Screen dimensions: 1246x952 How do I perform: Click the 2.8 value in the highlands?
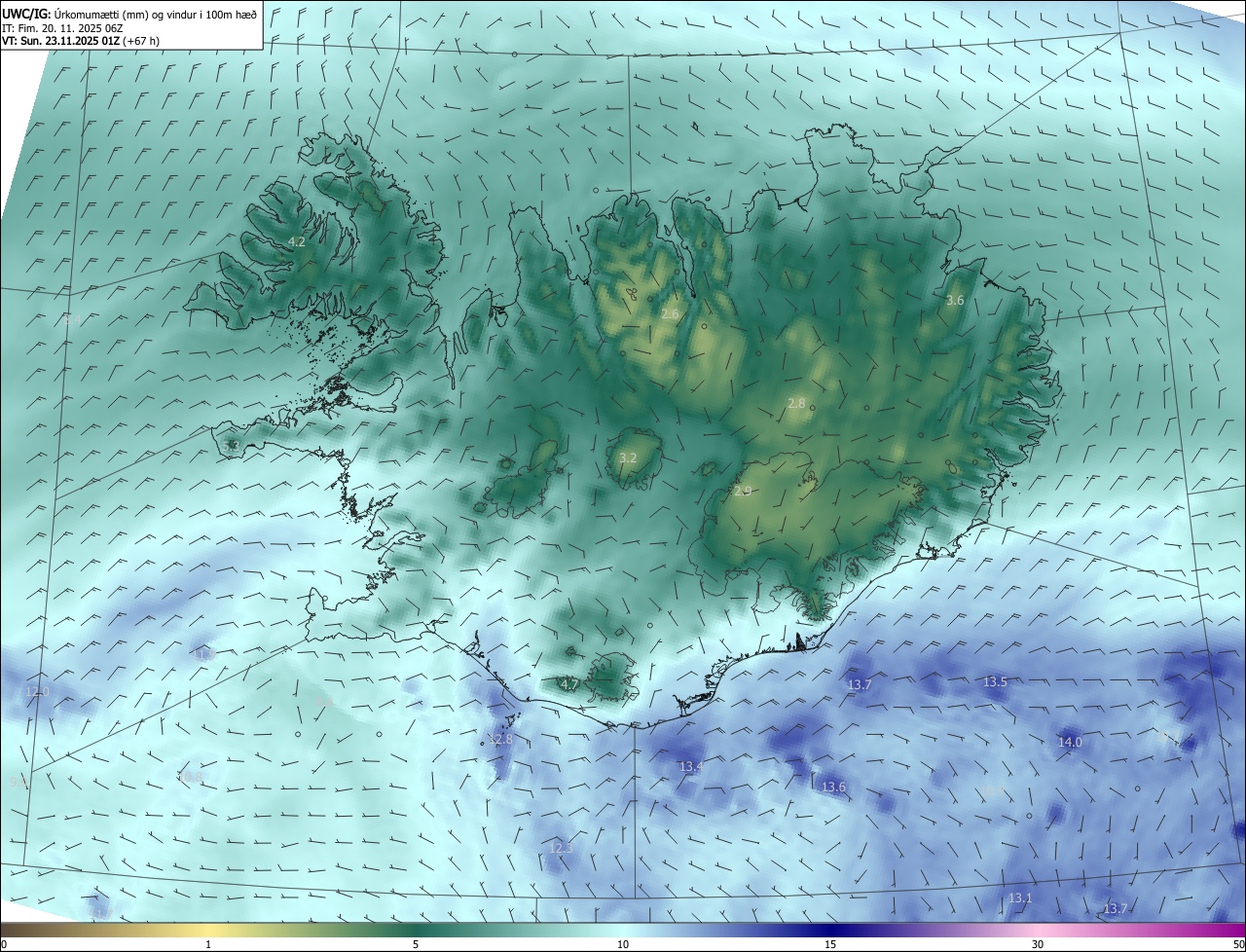[x=796, y=403]
